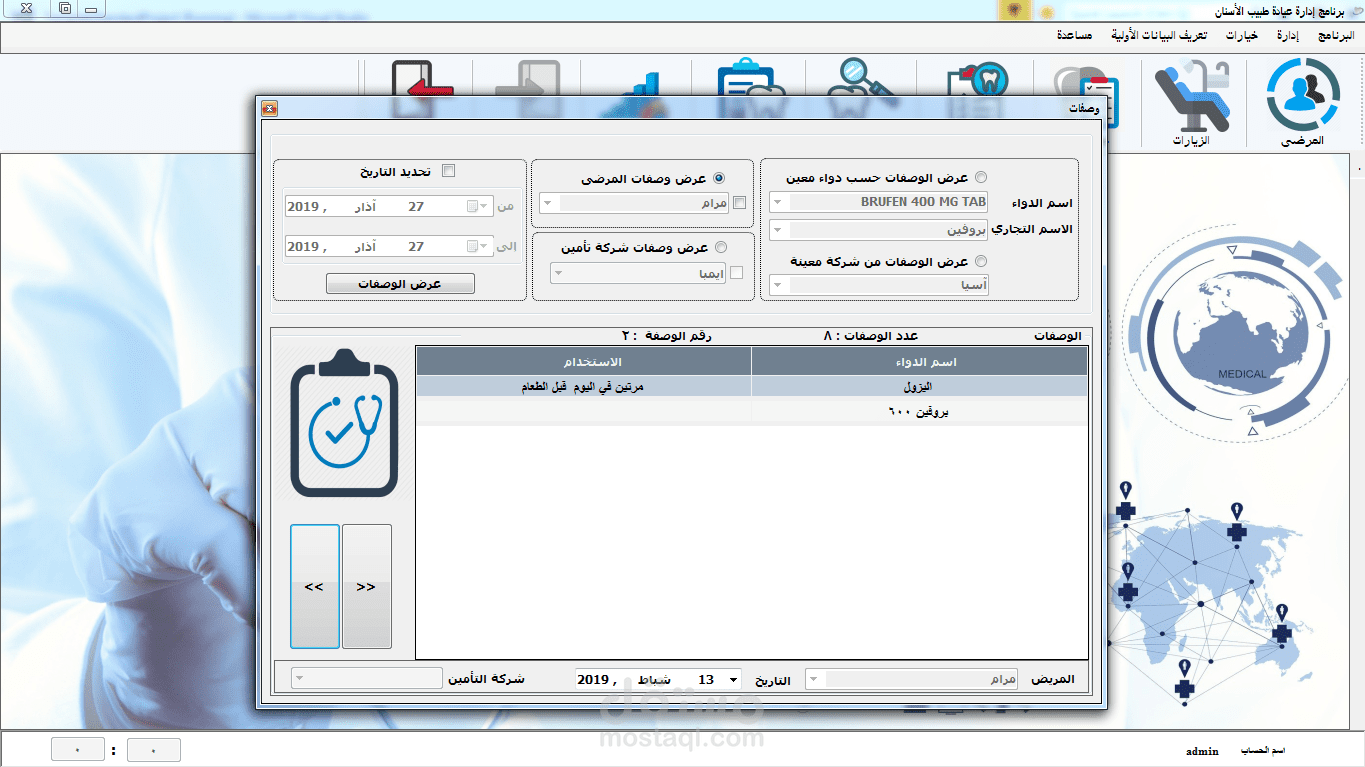Open the 'تعريف البيانات الأولية' menu
The height and width of the screenshot is (767, 1365).
(x=1160, y=36)
